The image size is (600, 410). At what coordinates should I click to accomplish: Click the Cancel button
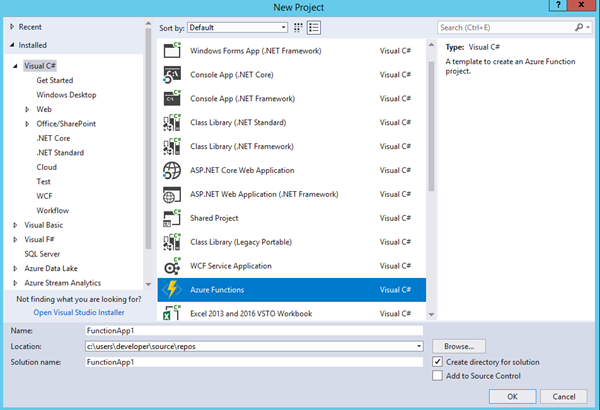coord(564,397)
